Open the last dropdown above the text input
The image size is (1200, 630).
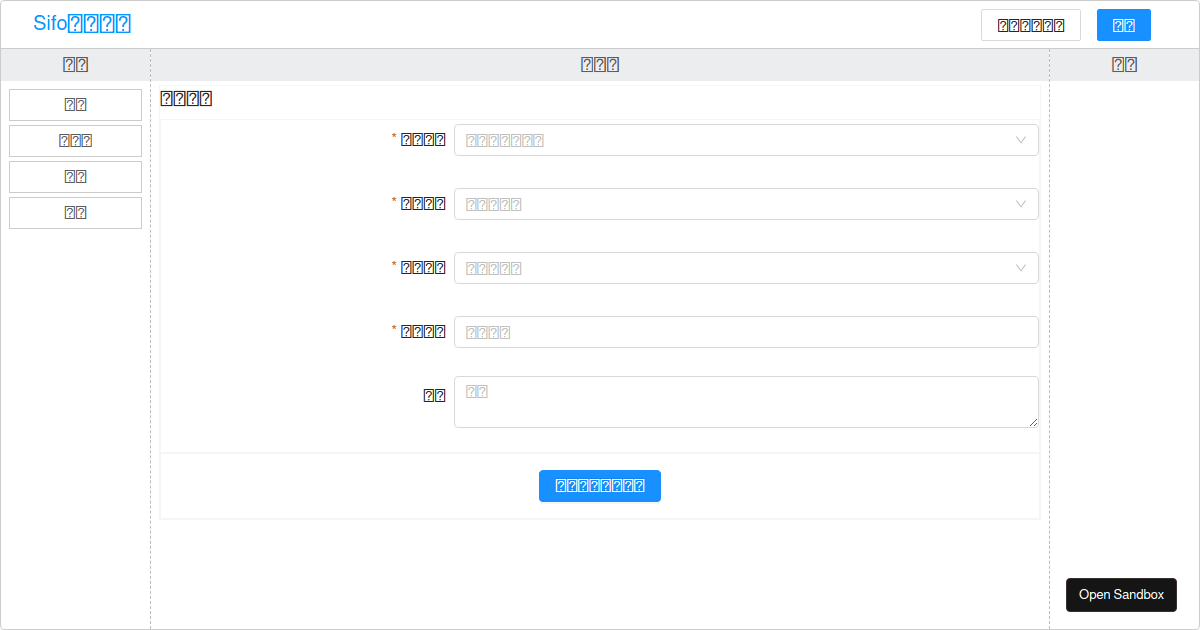point(746,268)
